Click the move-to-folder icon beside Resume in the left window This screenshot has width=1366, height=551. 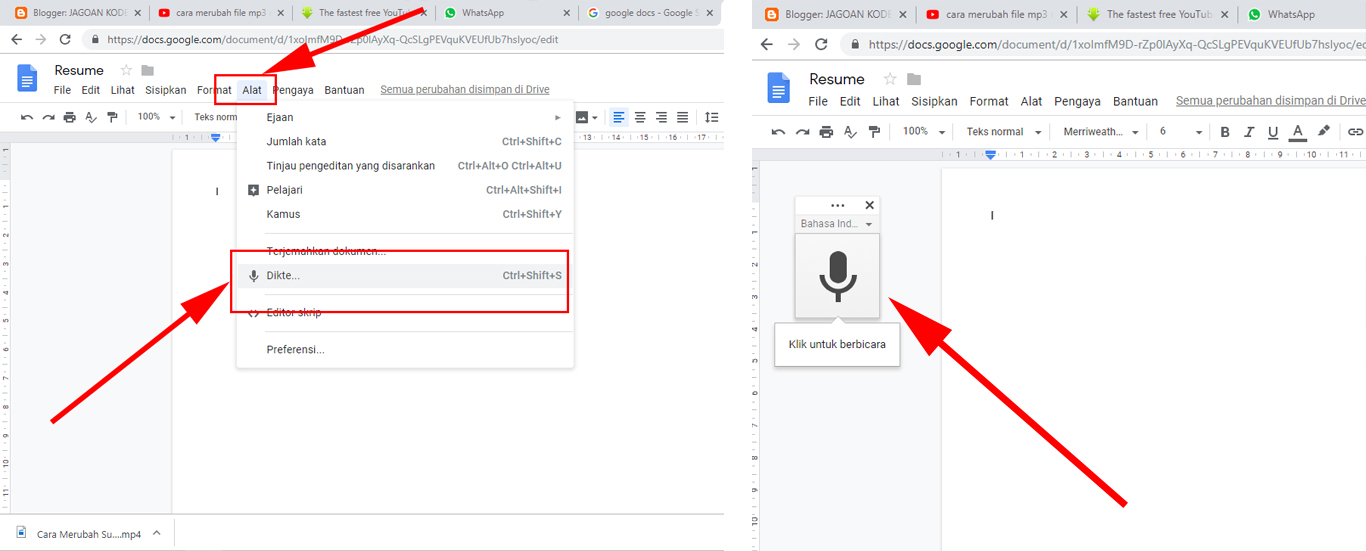point(148,70)
